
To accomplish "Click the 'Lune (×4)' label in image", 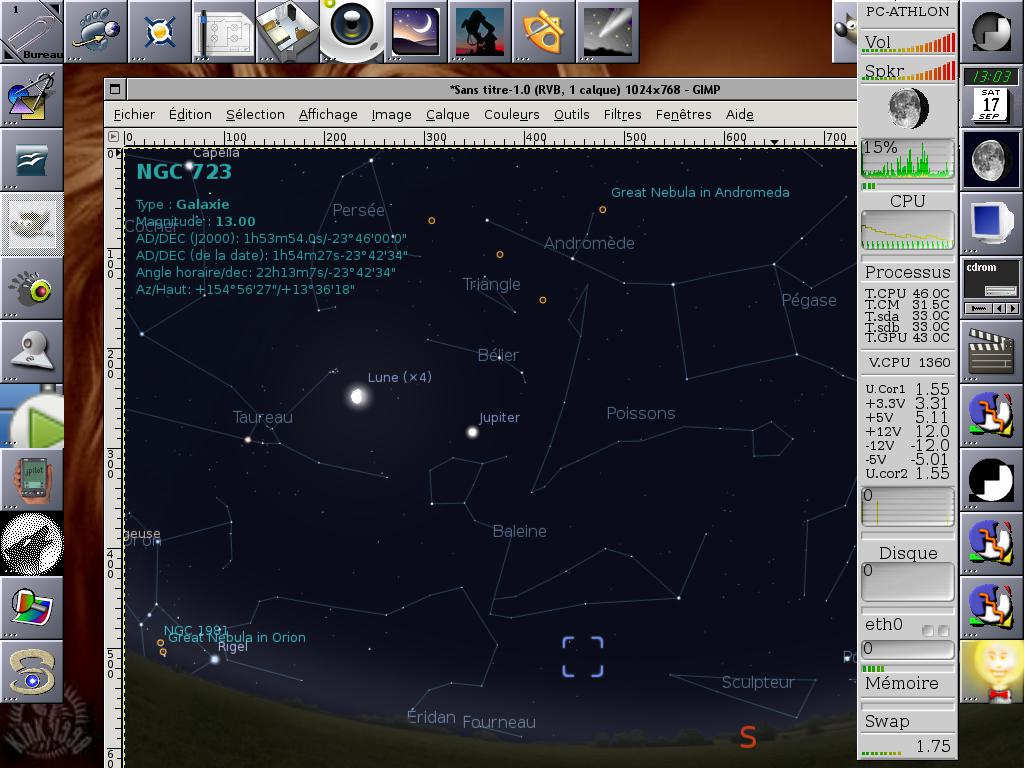I will [400, 377].
